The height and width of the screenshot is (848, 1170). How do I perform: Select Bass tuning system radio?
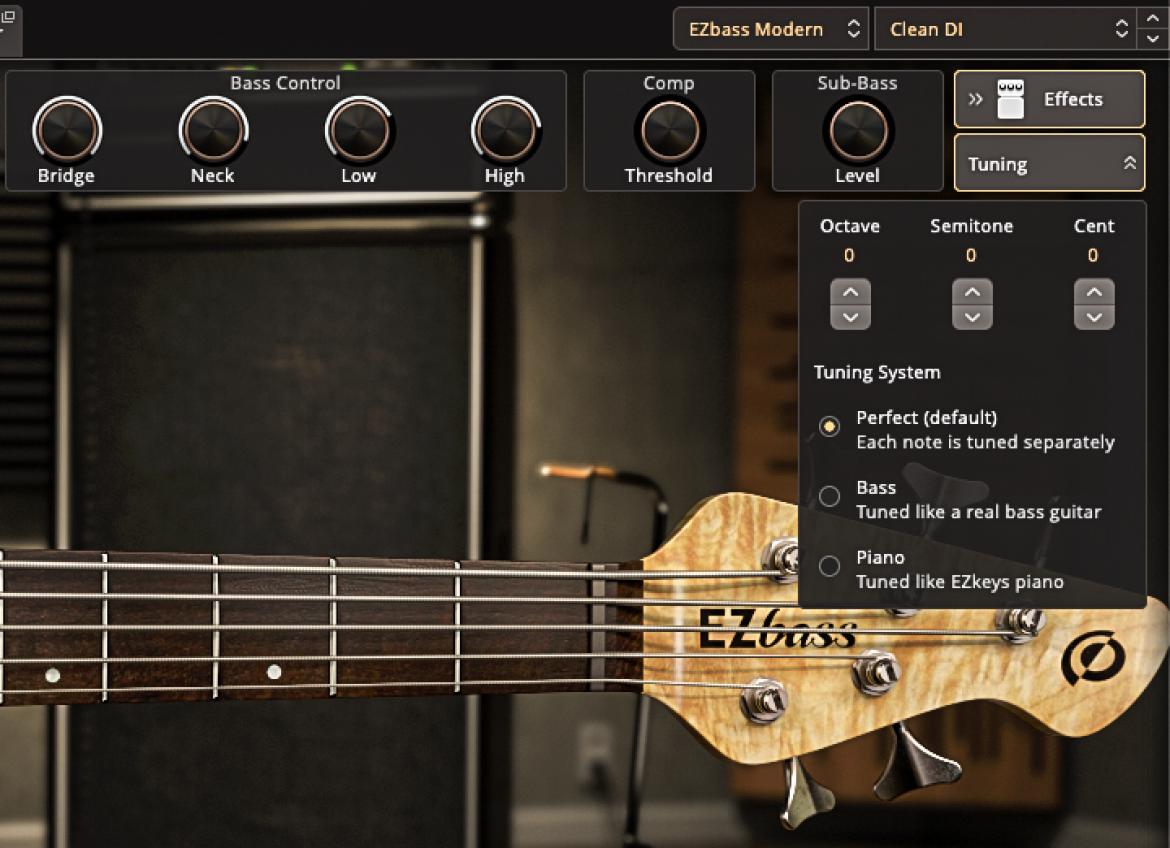pyautogui.click(x=829, y=496)
